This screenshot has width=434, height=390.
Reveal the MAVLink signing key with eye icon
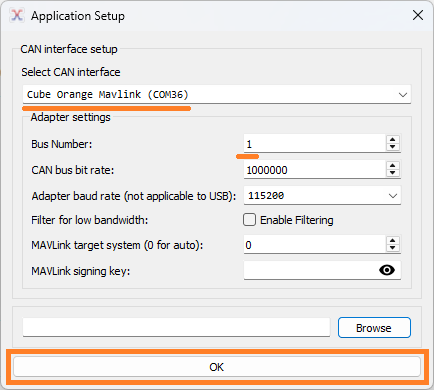[387, 270]
